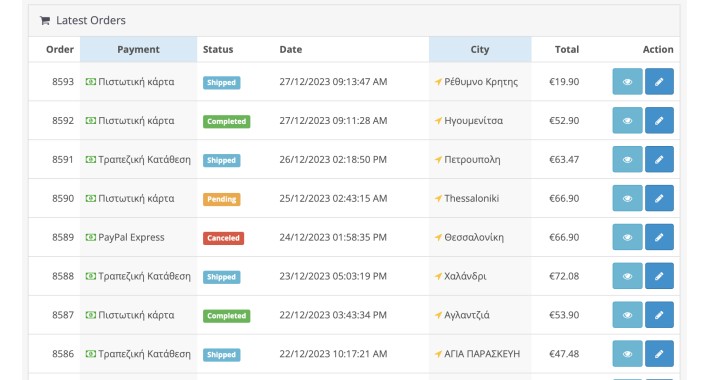The image size is (710, 380).
Task: View order 8590 with the eye icon
Action: click(627, 198)
